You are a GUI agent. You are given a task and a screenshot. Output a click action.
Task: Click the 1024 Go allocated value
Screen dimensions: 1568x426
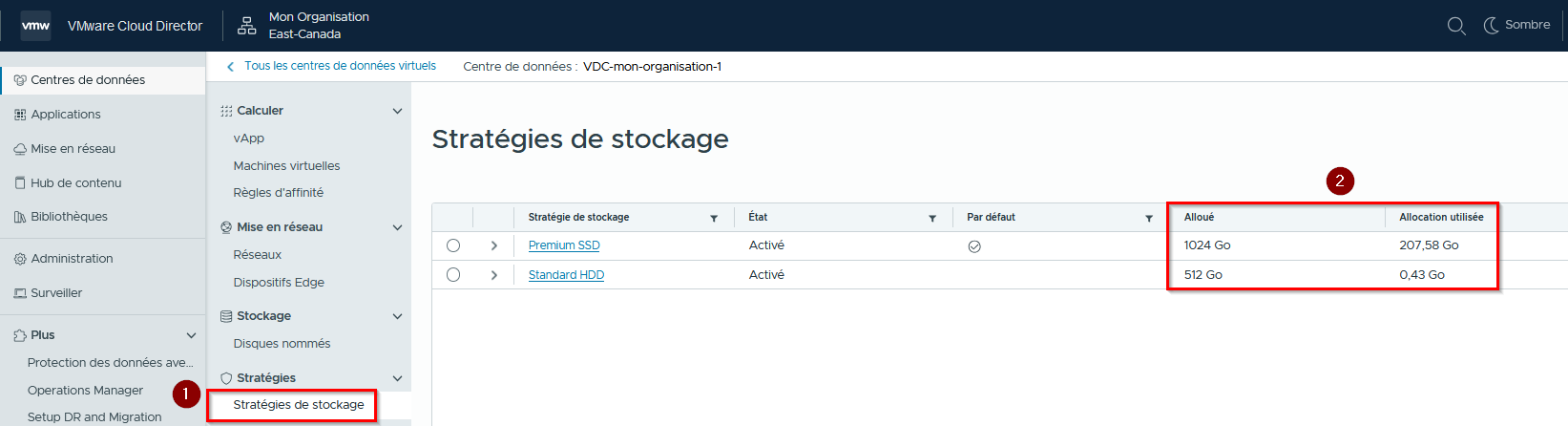[1207, 245]
